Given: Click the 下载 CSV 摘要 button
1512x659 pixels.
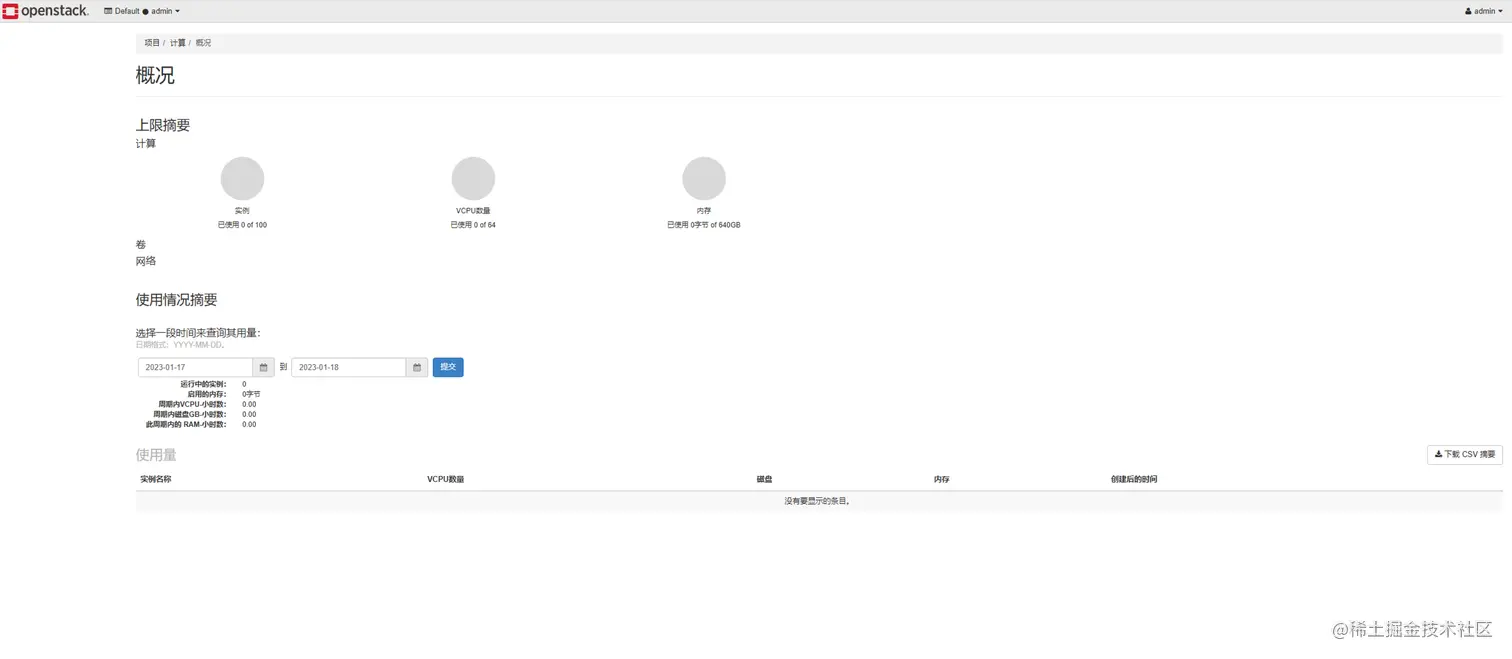Looking at the screenshot, I should click(x=1465, y=454).
